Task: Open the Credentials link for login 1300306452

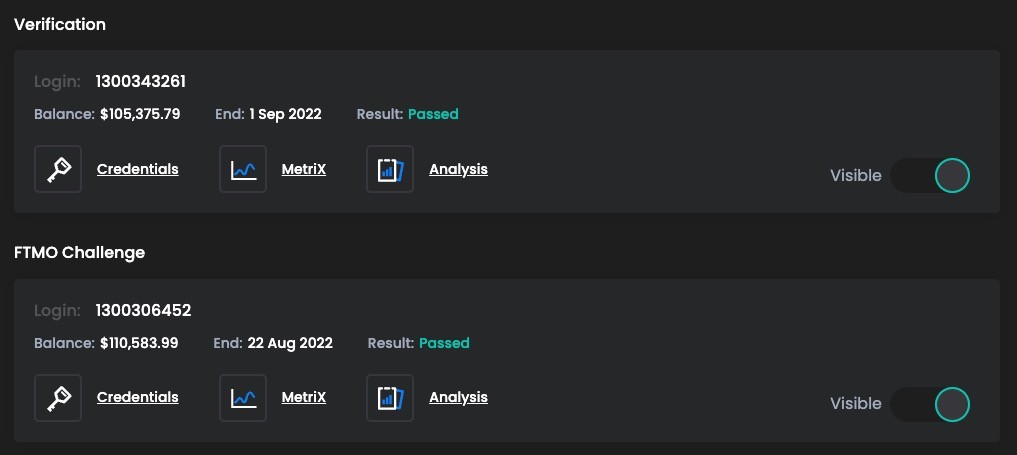Action: pos(138,397)
